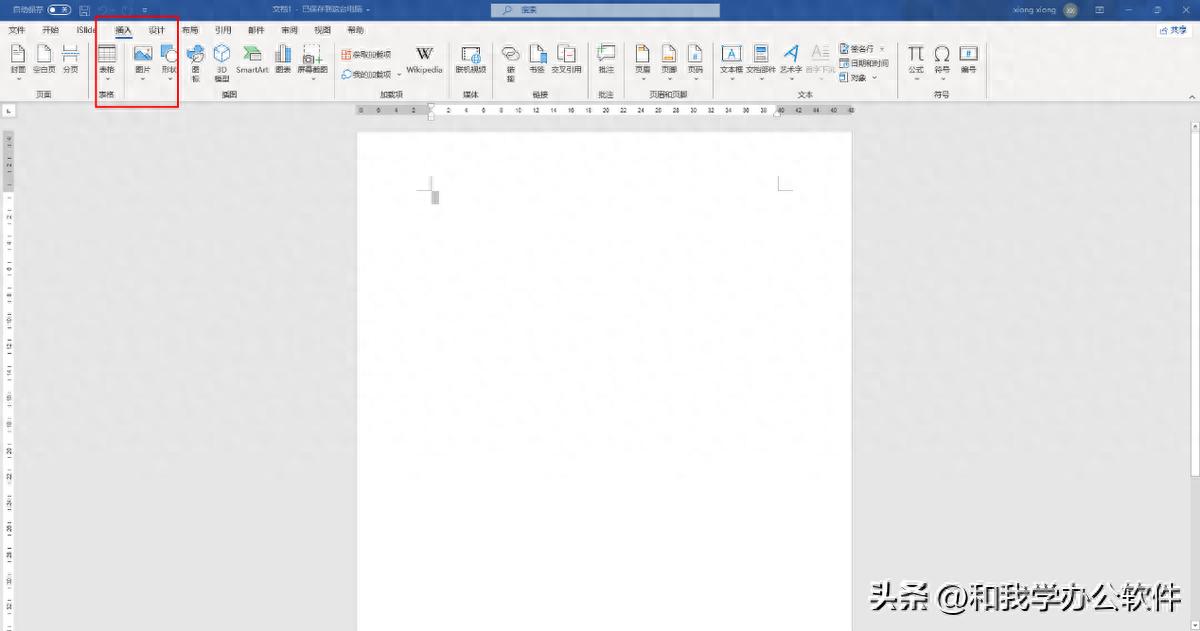Screen dimensions: 1200x631
Task: Toggle the AutoSave (自动保存) switch
Action: tap(60, 9)
